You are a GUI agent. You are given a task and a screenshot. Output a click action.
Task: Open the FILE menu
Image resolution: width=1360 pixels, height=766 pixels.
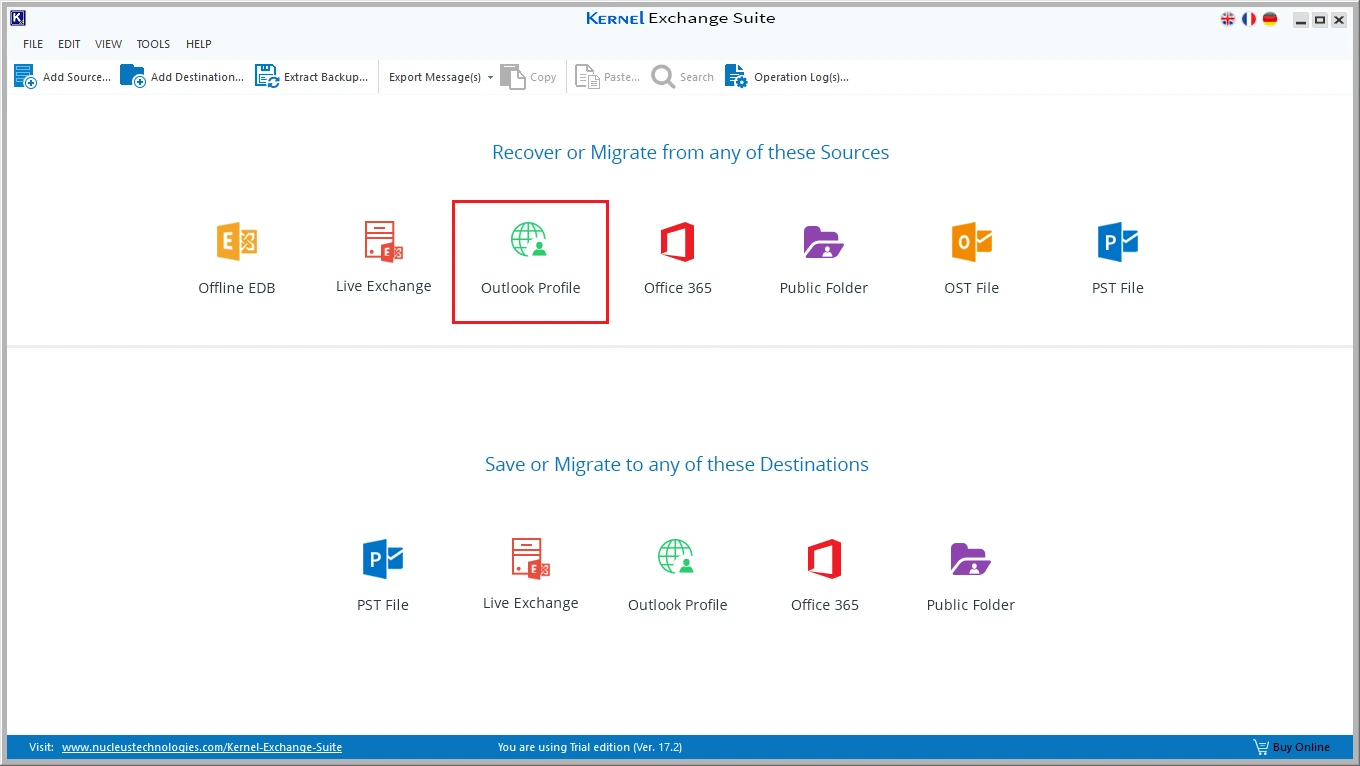tap(33, 44)
